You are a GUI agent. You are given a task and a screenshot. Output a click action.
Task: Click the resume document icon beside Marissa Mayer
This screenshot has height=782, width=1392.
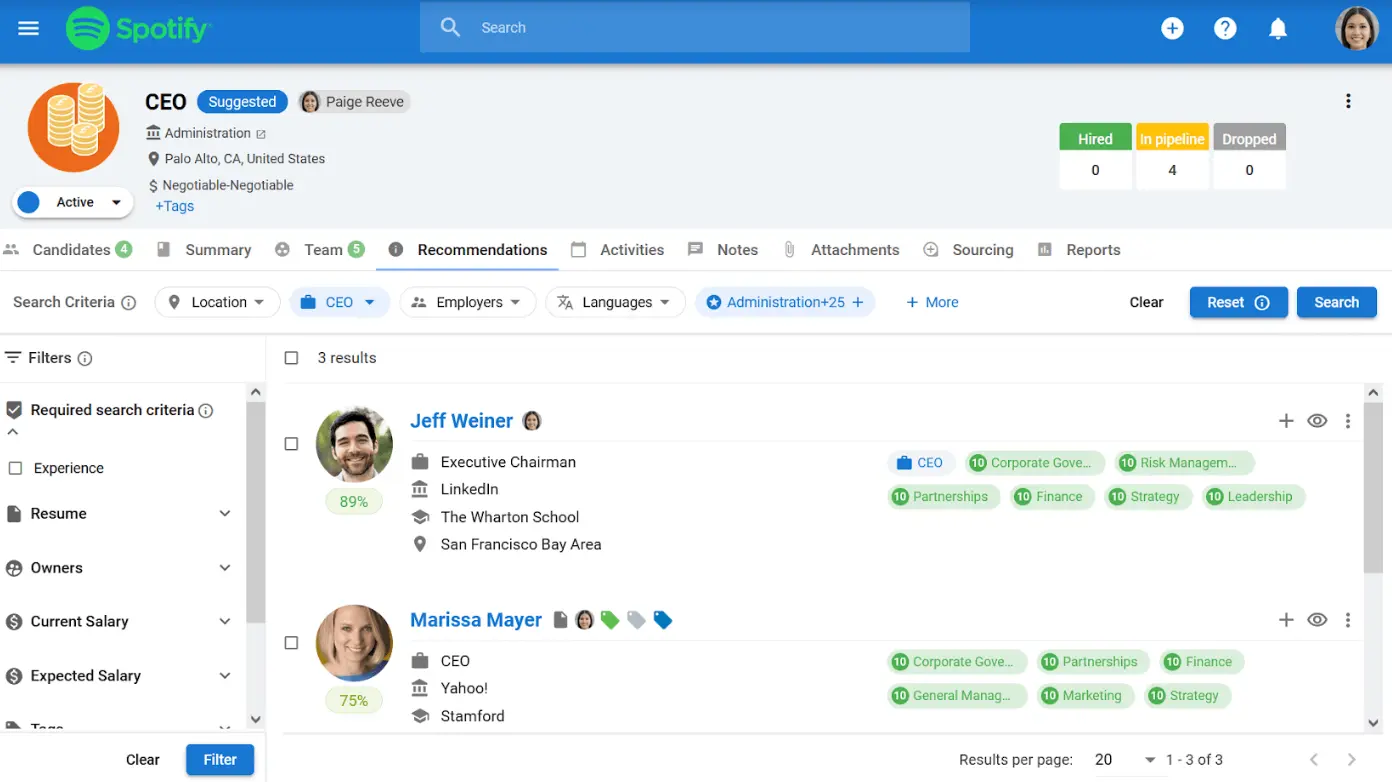point(560,619)
